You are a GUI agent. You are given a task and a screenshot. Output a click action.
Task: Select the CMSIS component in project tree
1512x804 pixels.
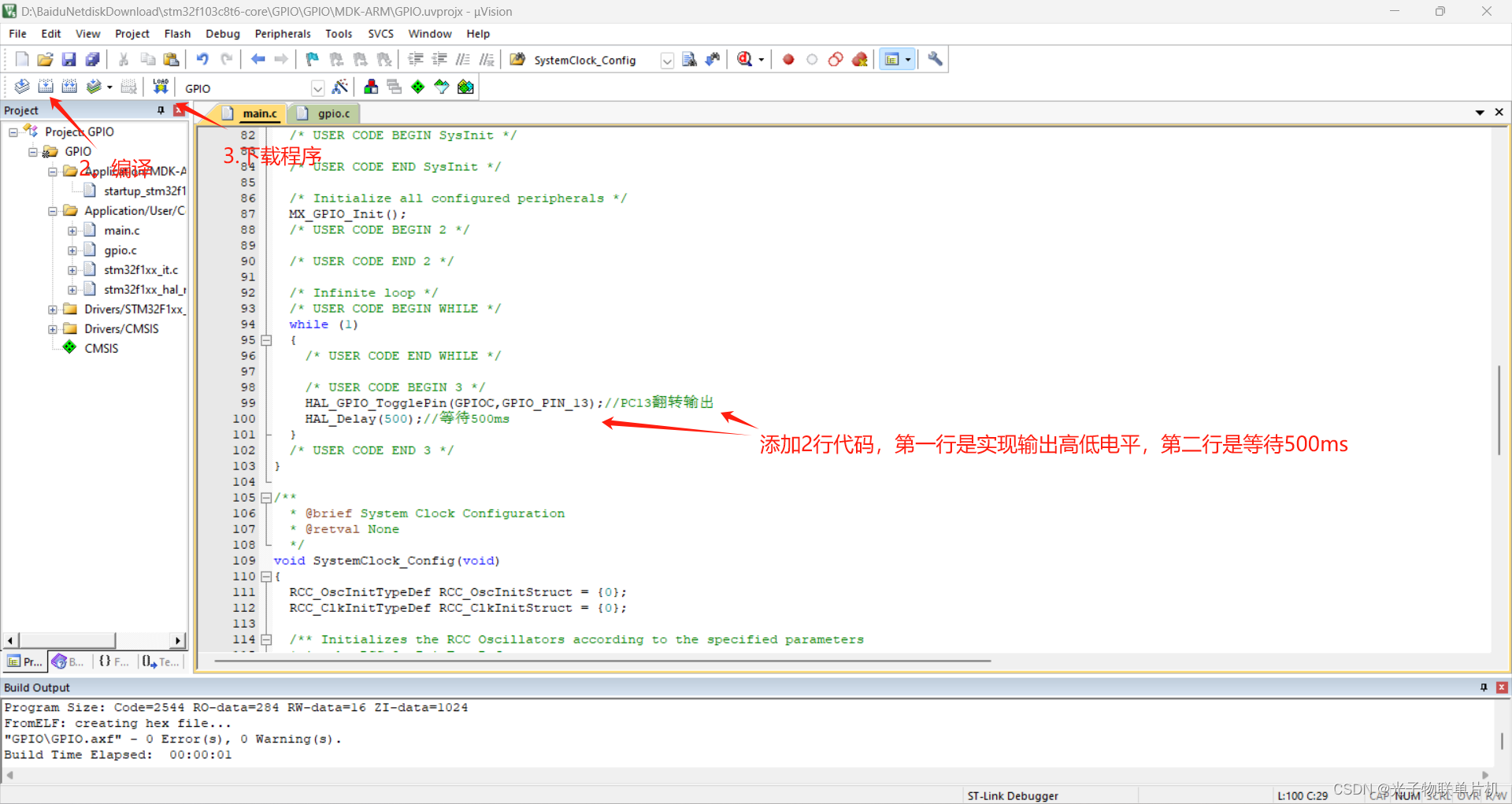101,349
